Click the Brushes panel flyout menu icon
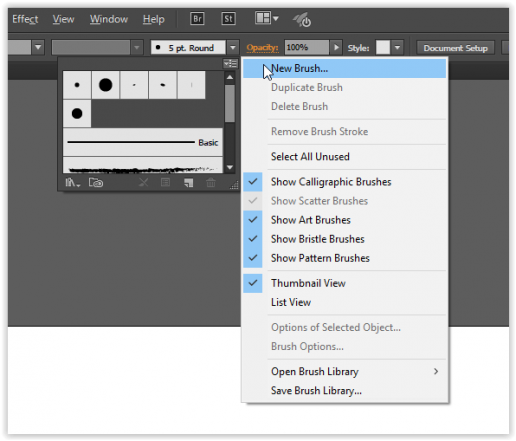This screenshot has width=516, height=441. [230, 63]
